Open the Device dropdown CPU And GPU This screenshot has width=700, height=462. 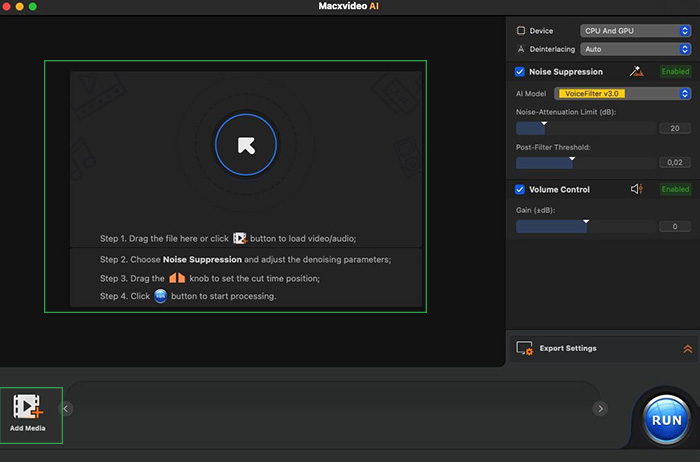point(635,31)
